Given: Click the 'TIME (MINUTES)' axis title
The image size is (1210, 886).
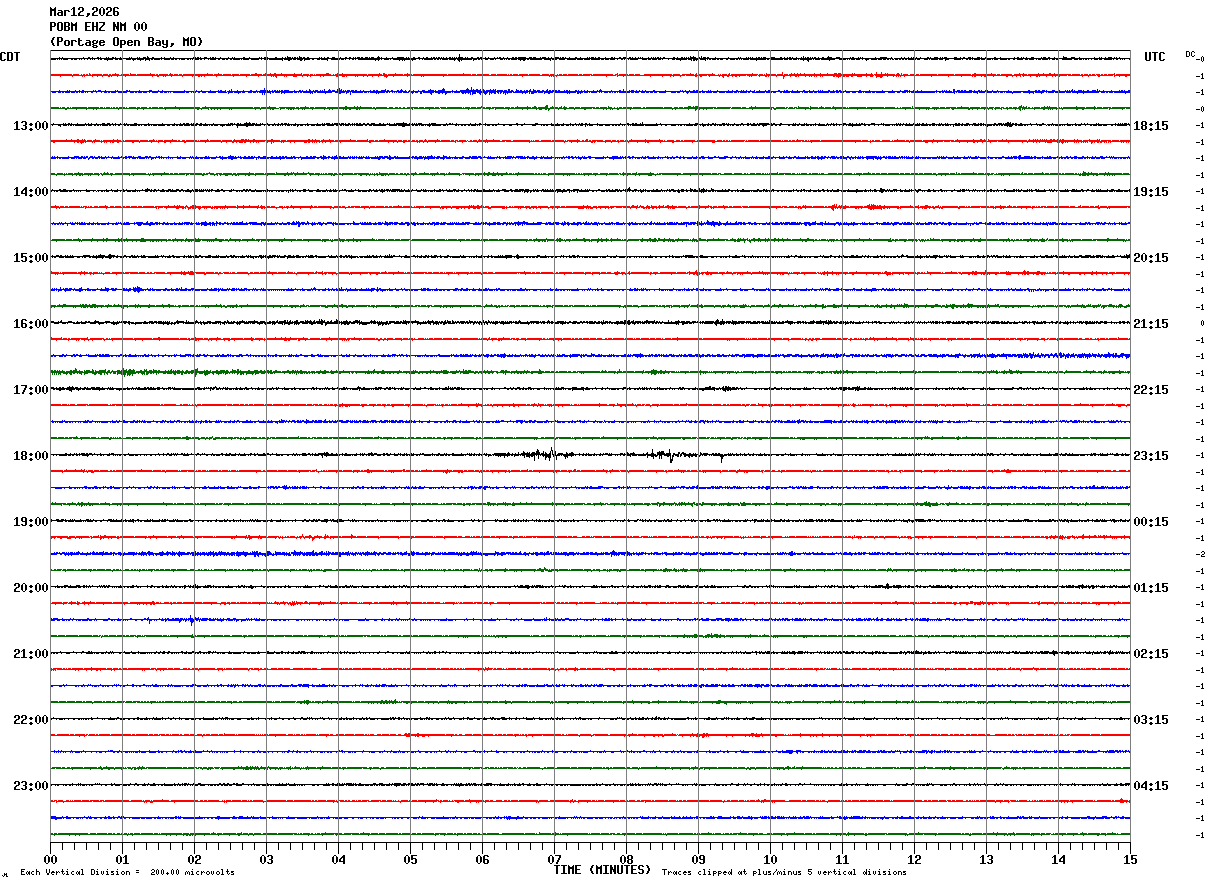Looking at the screenshot, I should [602, 870].
